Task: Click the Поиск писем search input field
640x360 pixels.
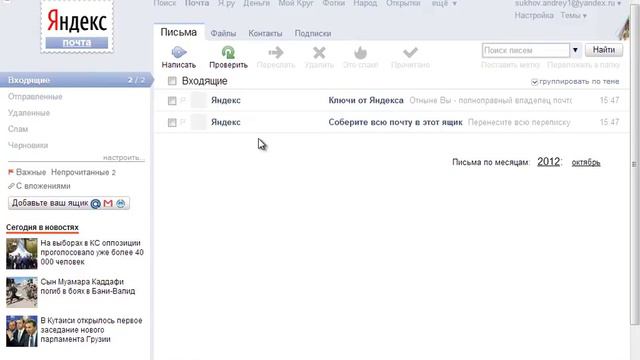Action: (526, 50)
